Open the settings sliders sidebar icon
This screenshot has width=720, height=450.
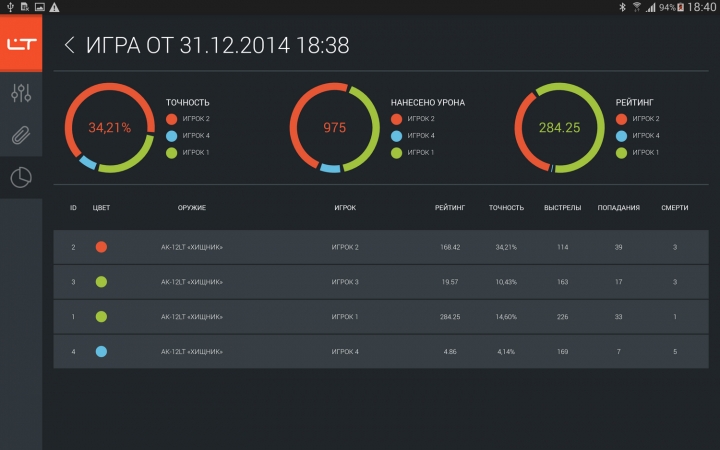[x=21, y=93]
